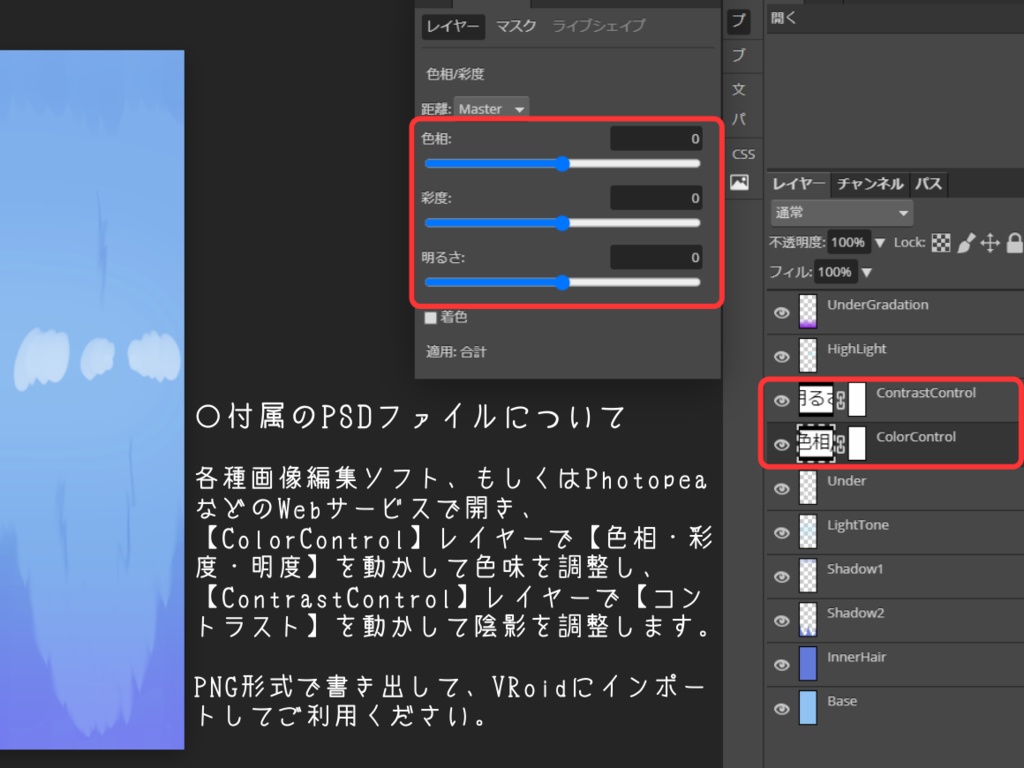Toggle visibility of the HighLight layer
Viewport: 1024px width, 768px height.
pyautogui.click(x=781, y=356)
